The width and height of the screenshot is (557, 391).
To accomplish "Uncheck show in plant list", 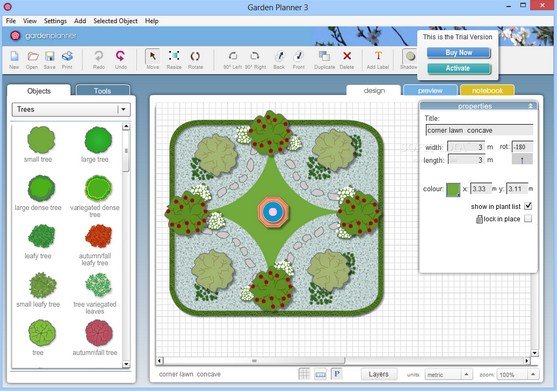I will 528,206.
